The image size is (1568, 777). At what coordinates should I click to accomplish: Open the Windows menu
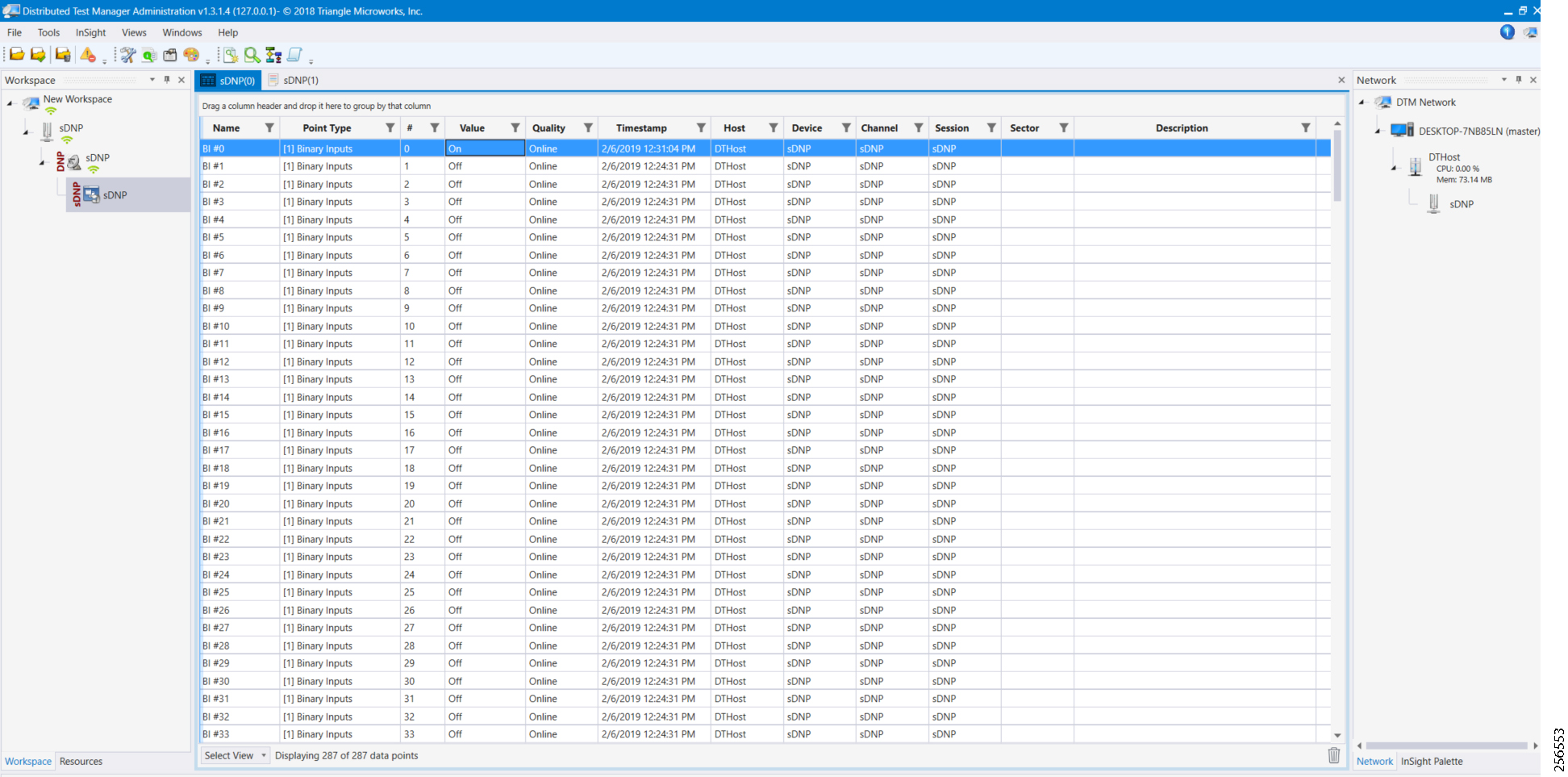pyautogui.click(x=182, y=32)
